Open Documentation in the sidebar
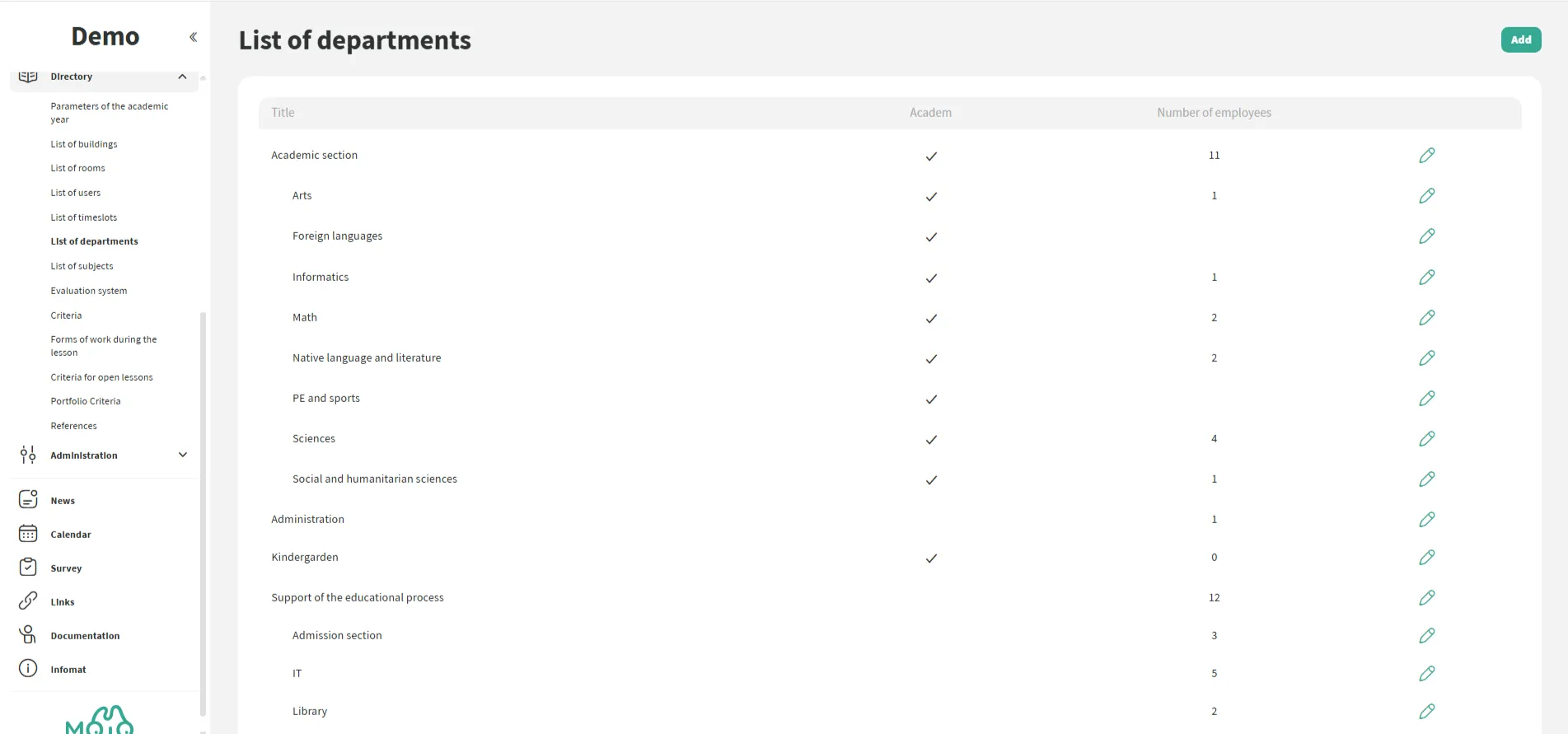Image resolution: width=1568 pixels, height=734 pixels. coord(85,636)
